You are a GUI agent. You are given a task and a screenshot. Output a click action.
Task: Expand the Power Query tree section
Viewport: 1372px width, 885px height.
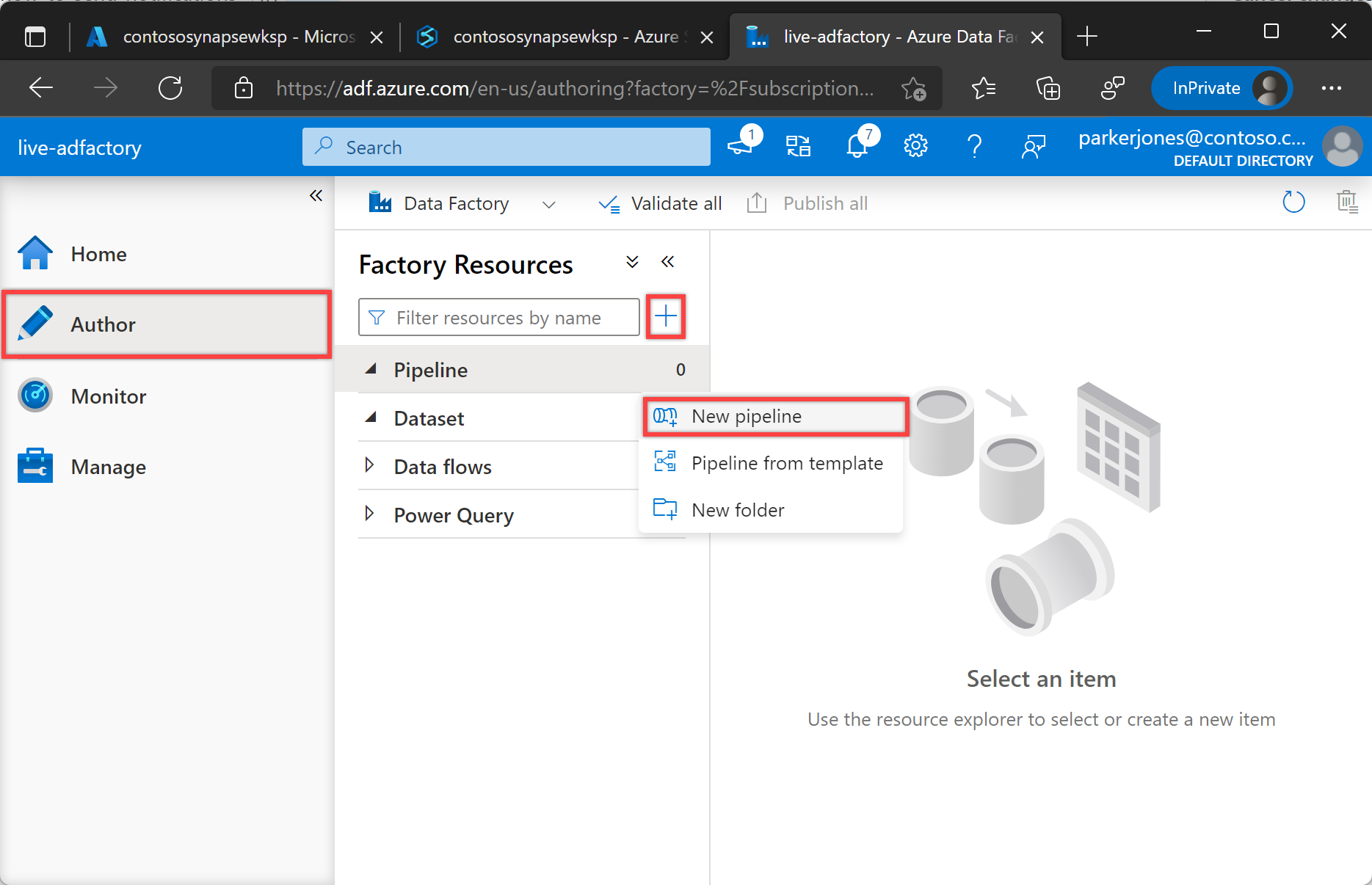pos(370,514)
